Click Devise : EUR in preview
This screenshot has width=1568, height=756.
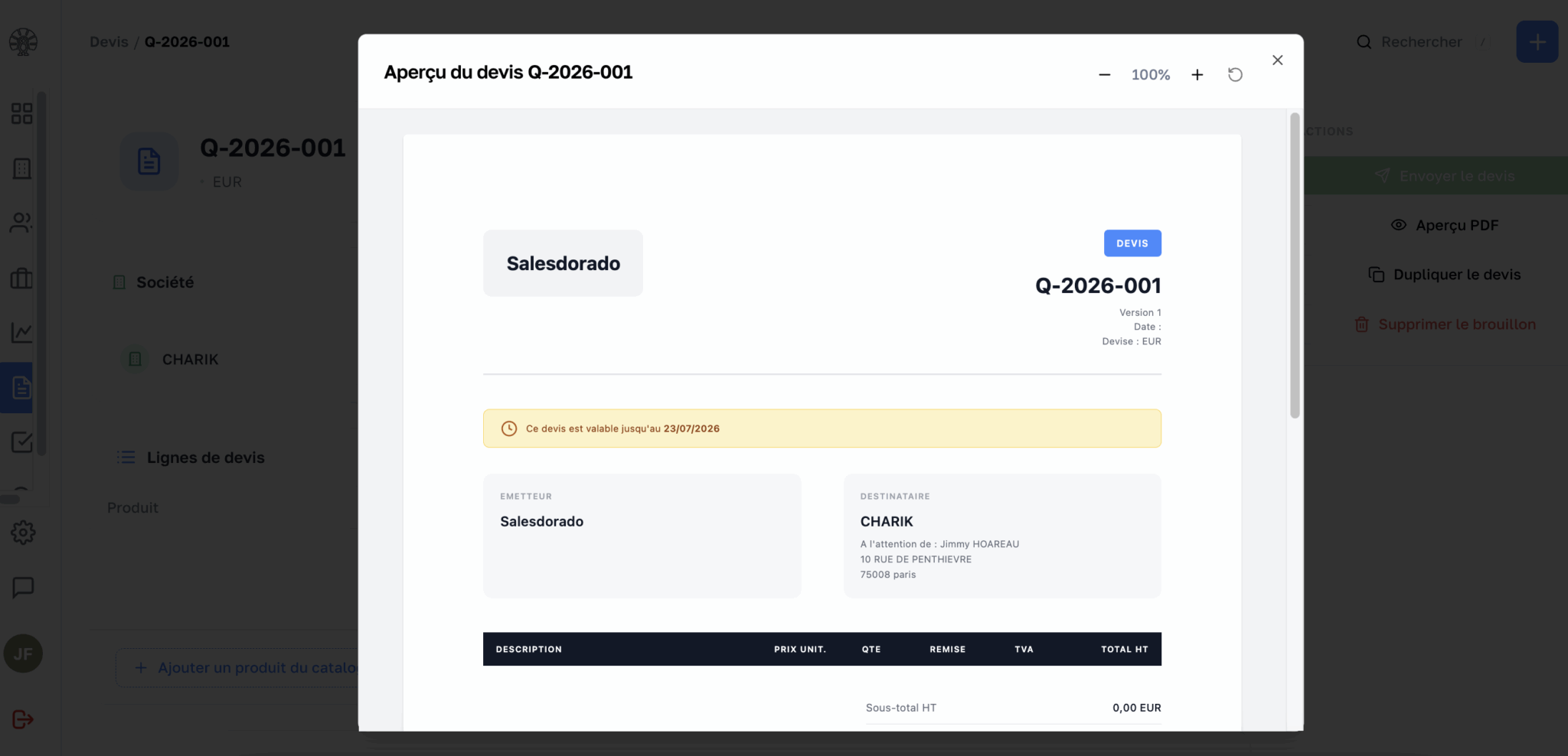1132,341
